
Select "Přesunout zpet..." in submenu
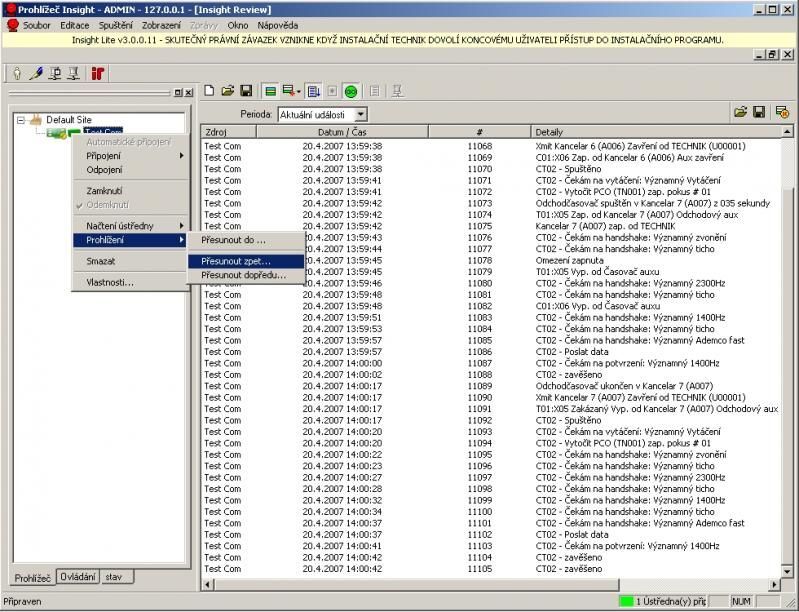(236, 261)
